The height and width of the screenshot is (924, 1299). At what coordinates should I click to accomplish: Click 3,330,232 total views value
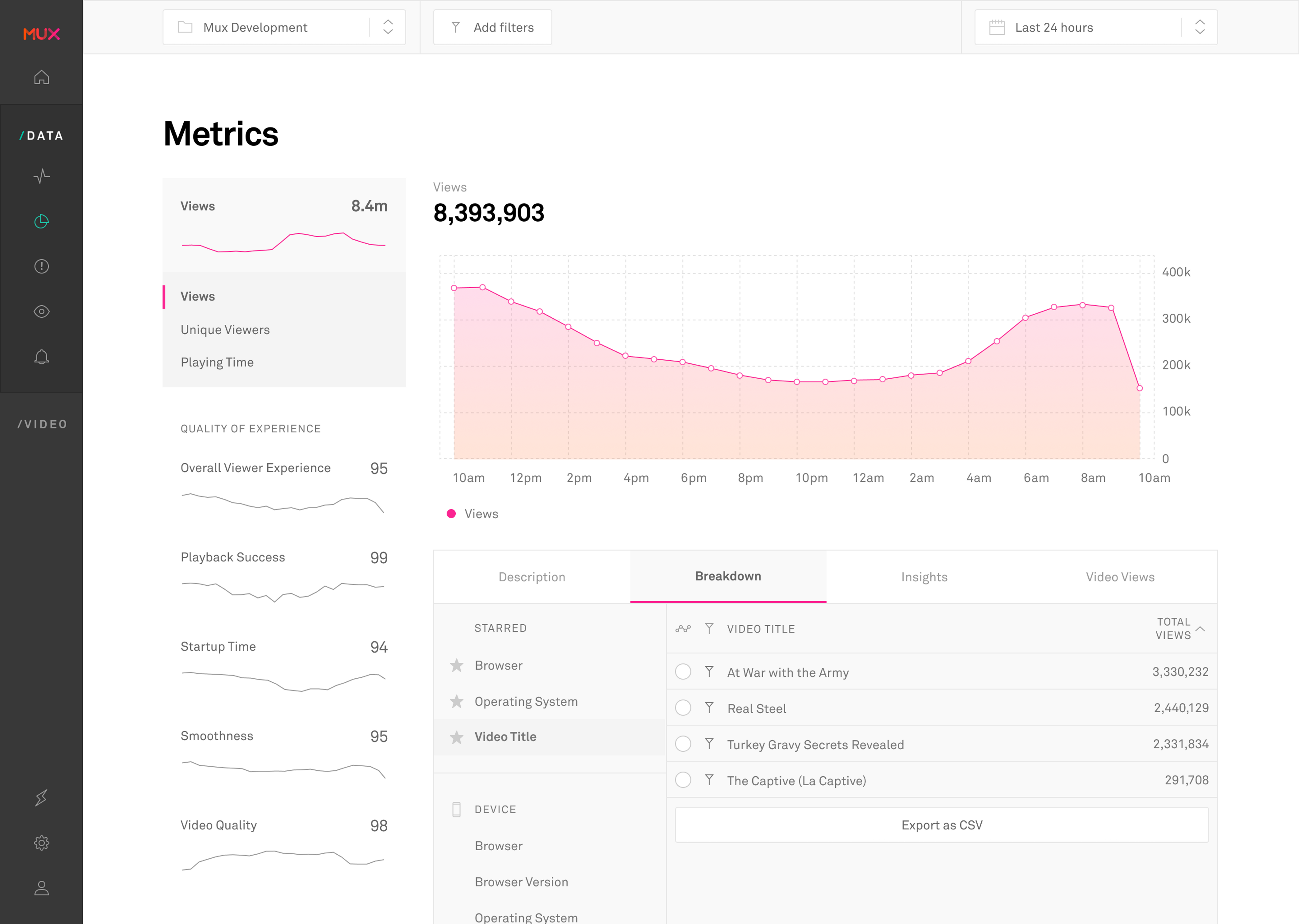[x=1180, y=672]
